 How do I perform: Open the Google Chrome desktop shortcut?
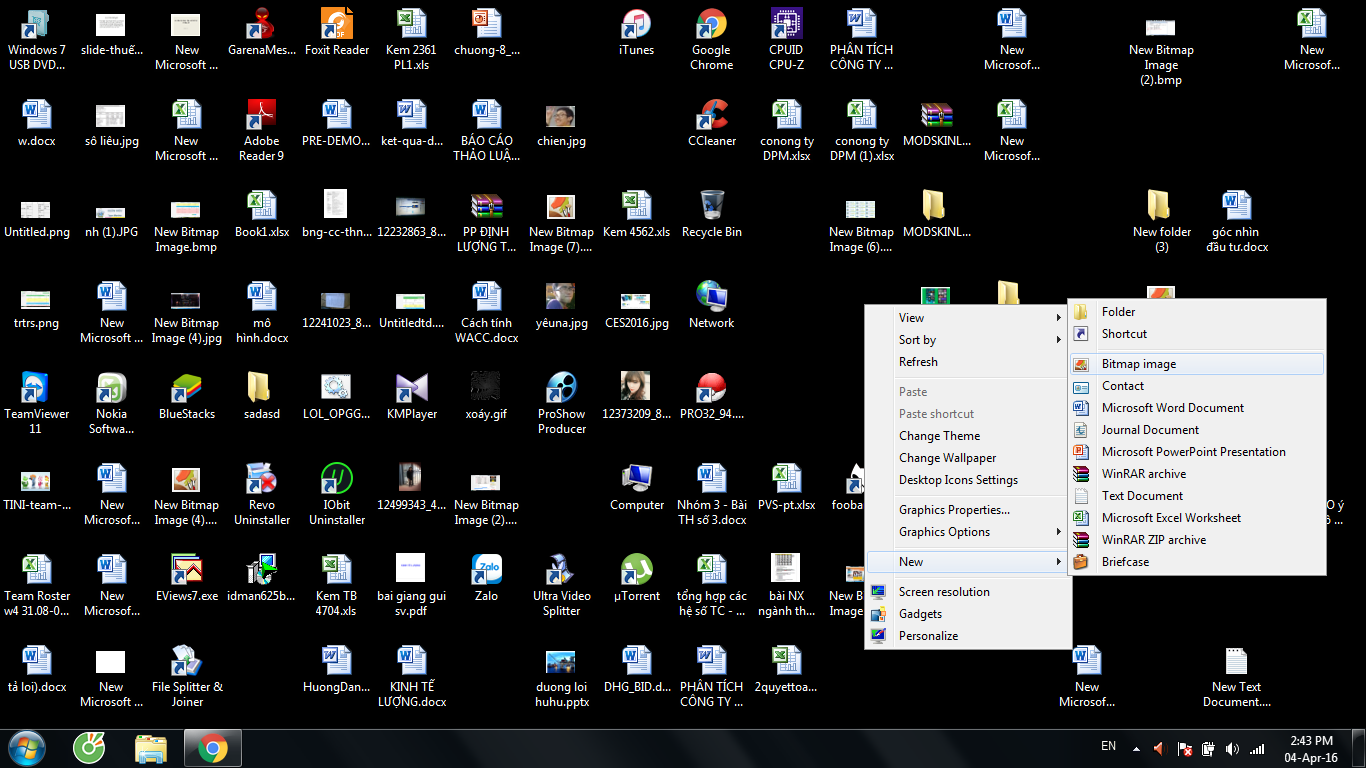coord(712,40)
